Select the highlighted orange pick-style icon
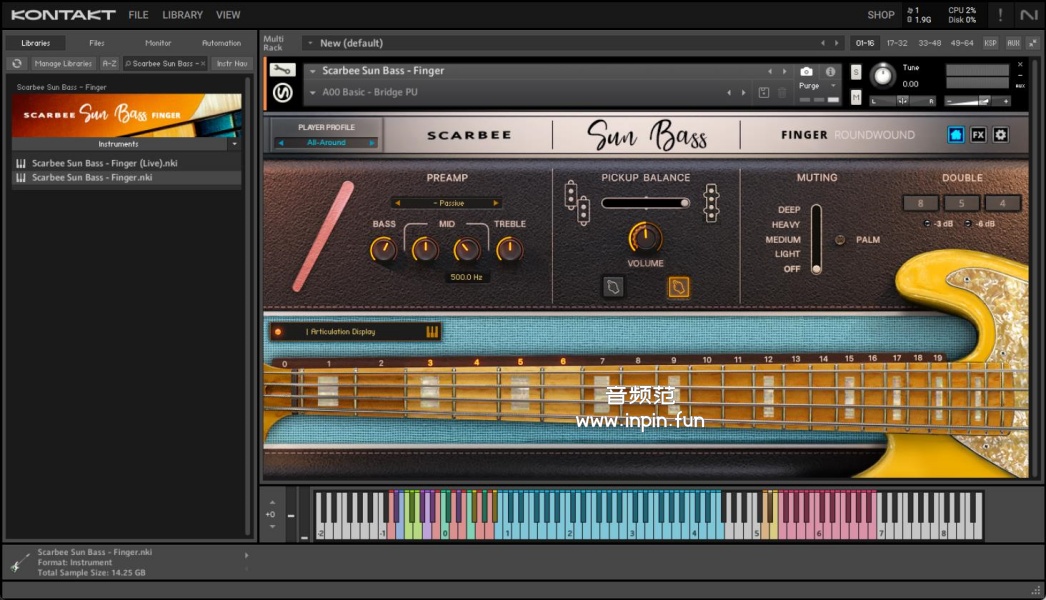The height and width of the screenshot is (600, 1046). point(678,287)
